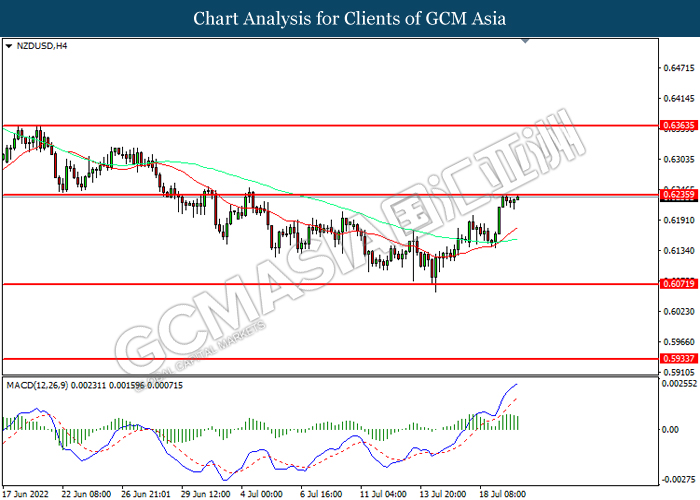Select the NZDUSD,H4 chart label
The width and height of the screenshot is (700, 500).
[42, 46]
